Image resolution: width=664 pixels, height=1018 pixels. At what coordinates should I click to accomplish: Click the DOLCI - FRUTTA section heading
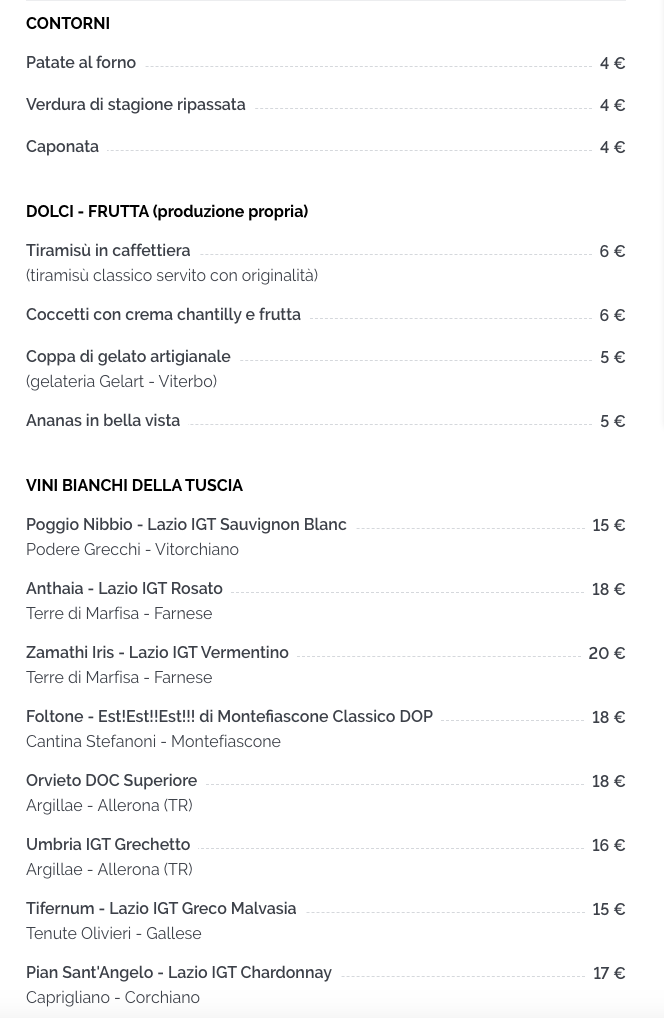tap(167, 212)
